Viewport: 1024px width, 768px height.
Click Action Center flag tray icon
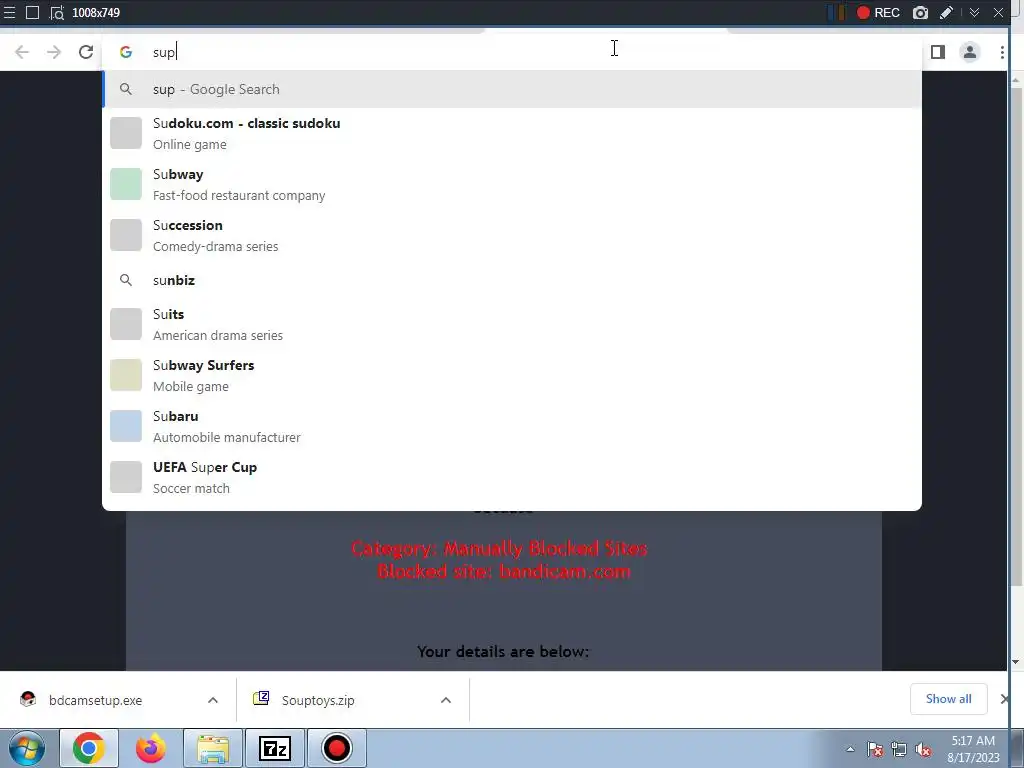(x=875, y=749)
